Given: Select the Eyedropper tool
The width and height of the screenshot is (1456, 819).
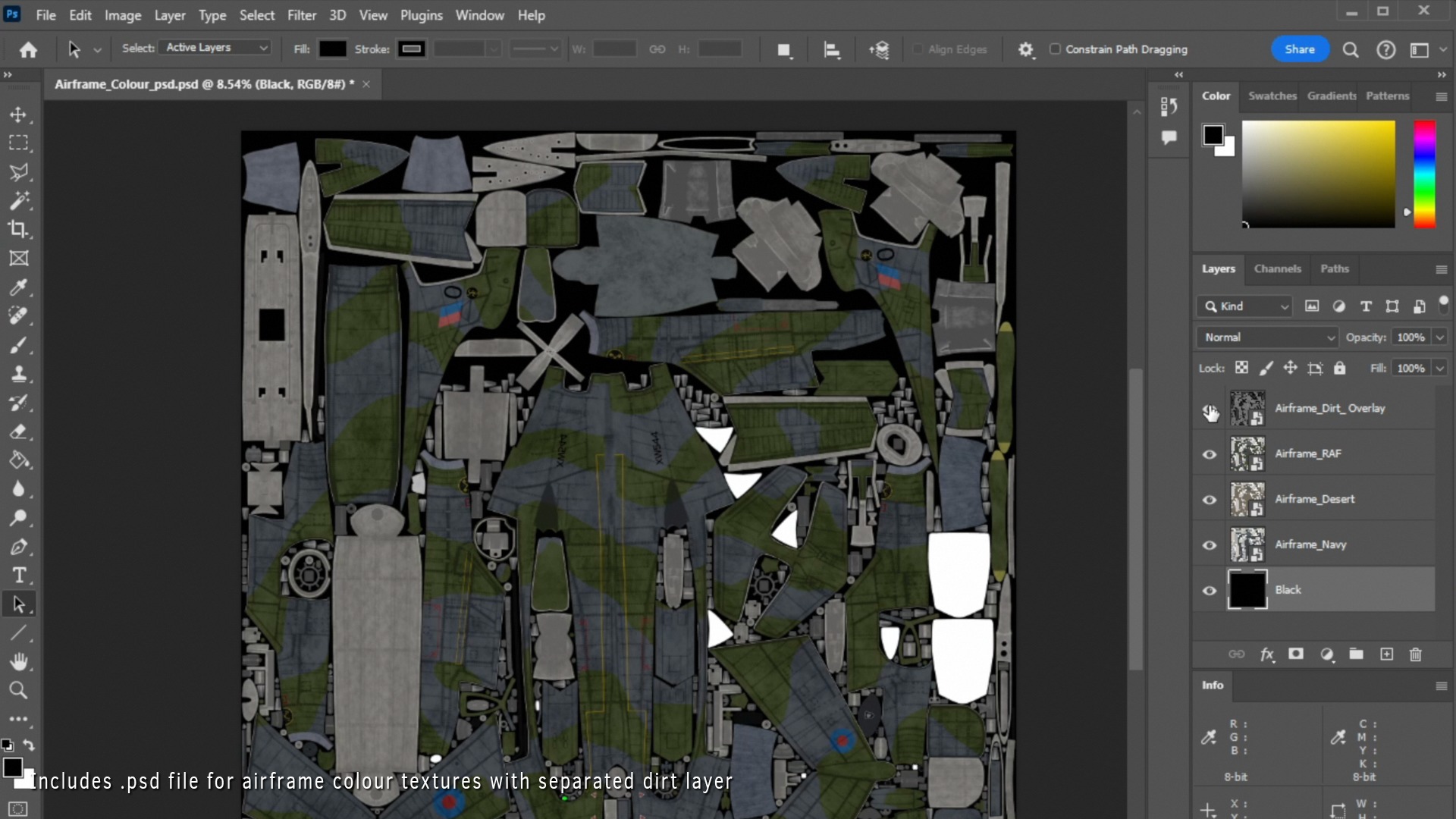Looking at the screenshot, I should (x=18, y=287).
